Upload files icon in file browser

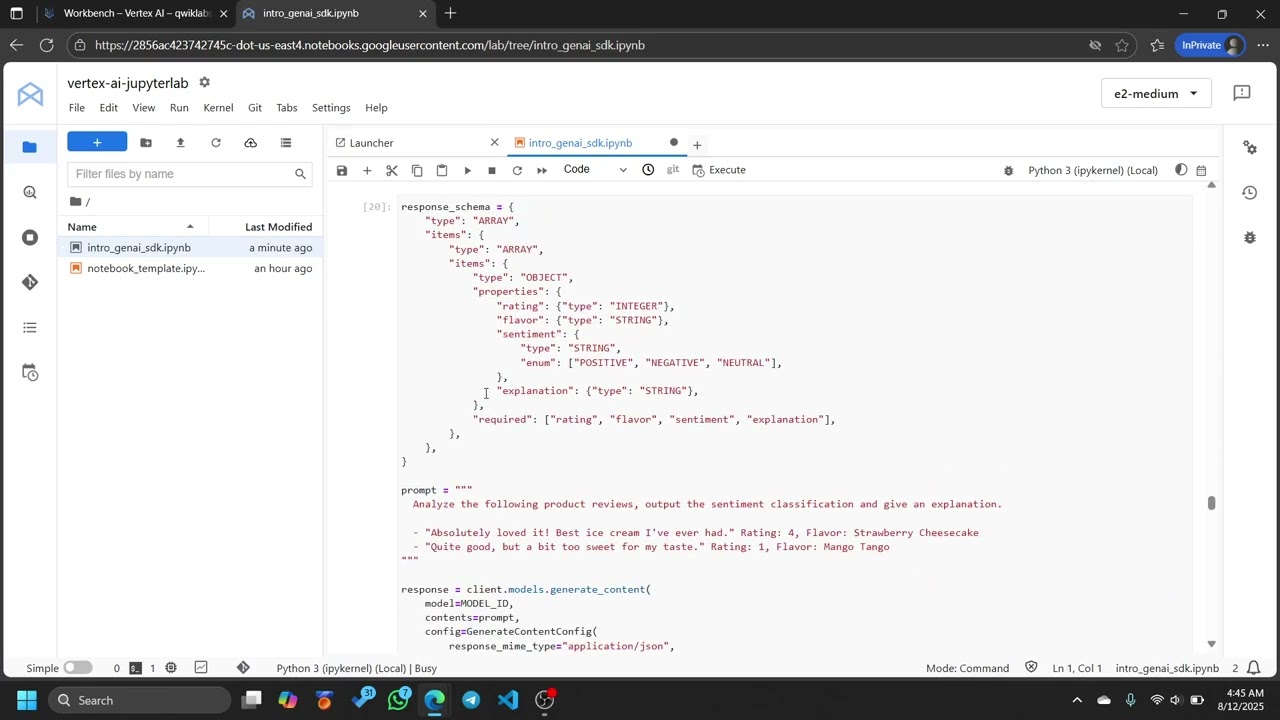tap(180, 143)
